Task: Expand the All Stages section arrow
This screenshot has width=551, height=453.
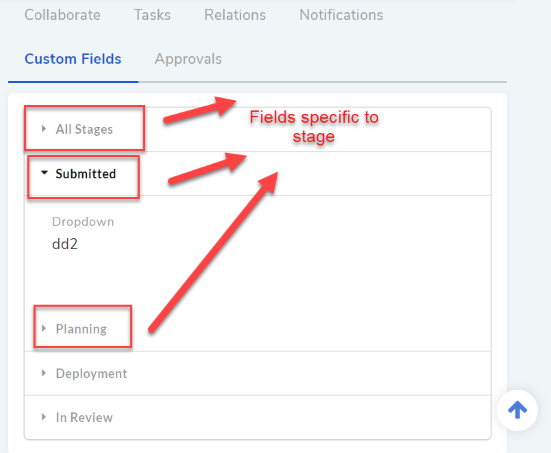Action: click(x=44, y=129)
